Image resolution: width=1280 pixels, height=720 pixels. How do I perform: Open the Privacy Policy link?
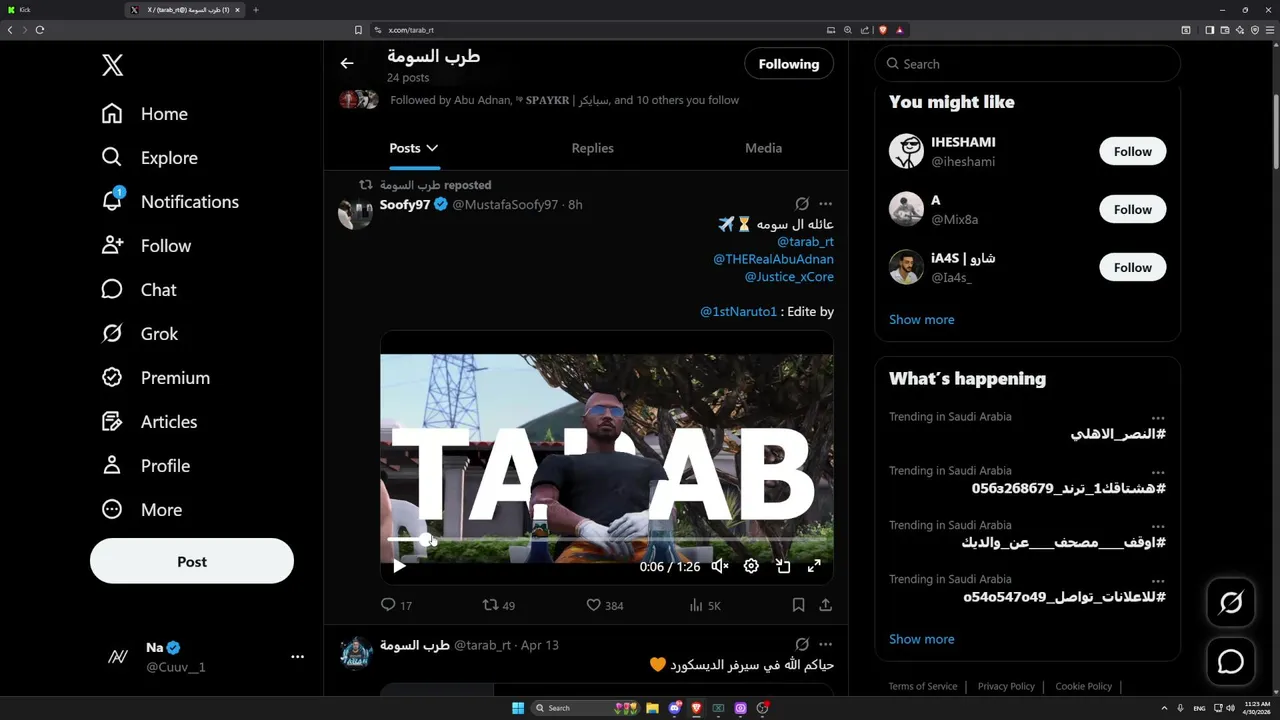[1006, 686]
